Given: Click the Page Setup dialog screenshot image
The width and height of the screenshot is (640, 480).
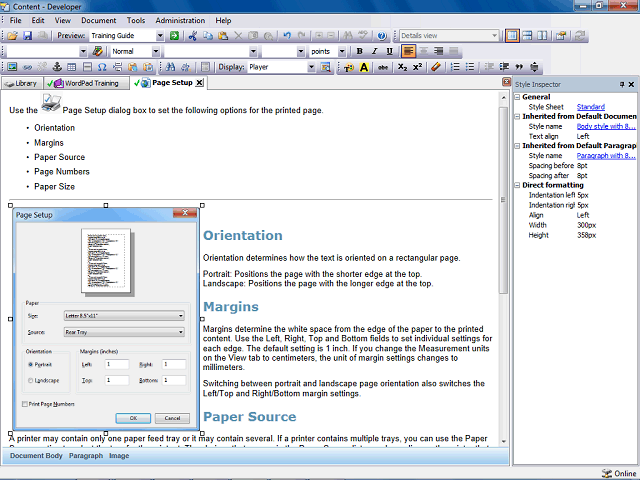Looking at the screenshot, I should (x=106, y=319).
